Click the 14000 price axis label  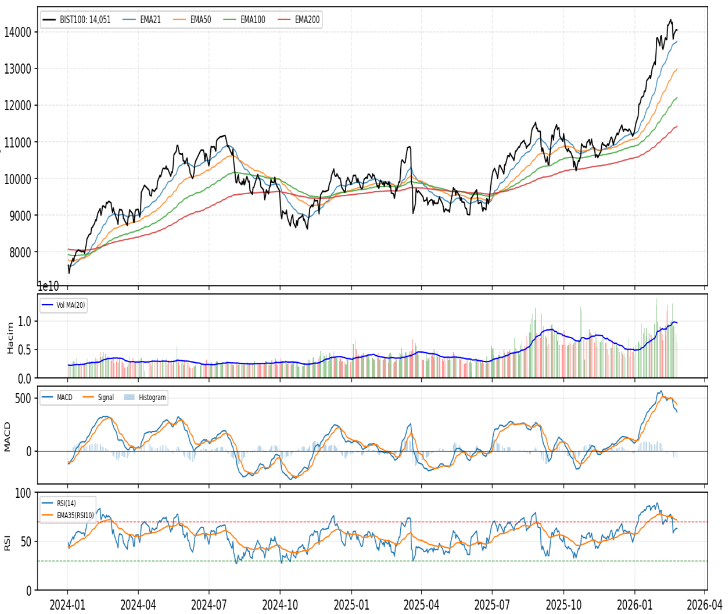[x=19, y=32]
